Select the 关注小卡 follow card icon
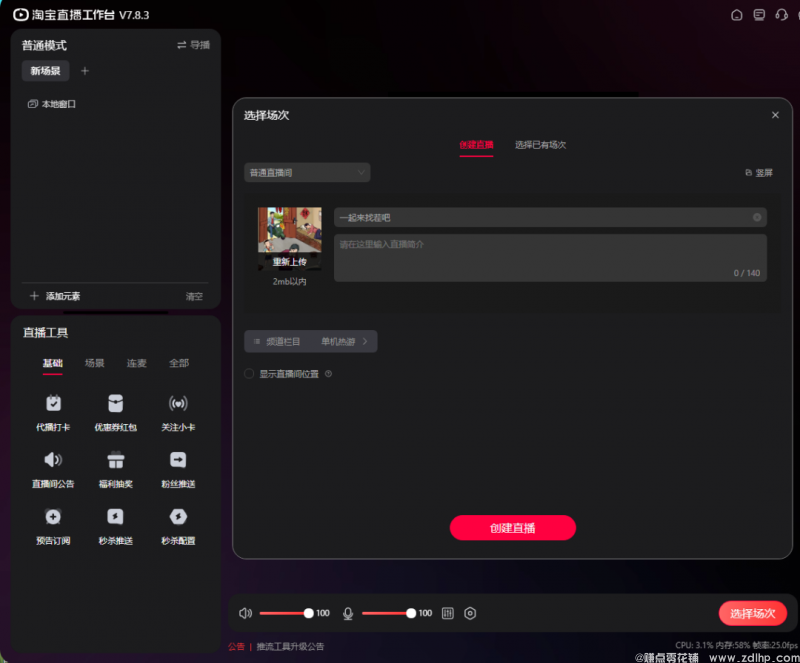This screenshot has height=663, width=800. [178, 404]
